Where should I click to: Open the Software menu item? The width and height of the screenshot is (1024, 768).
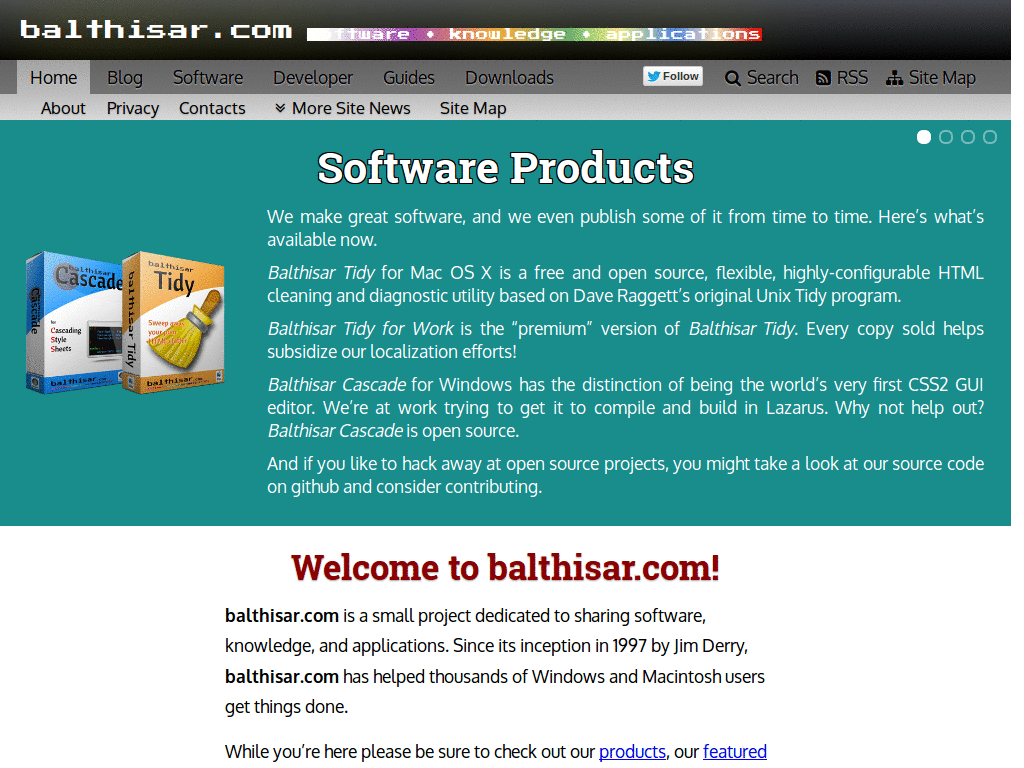[208, 78]
